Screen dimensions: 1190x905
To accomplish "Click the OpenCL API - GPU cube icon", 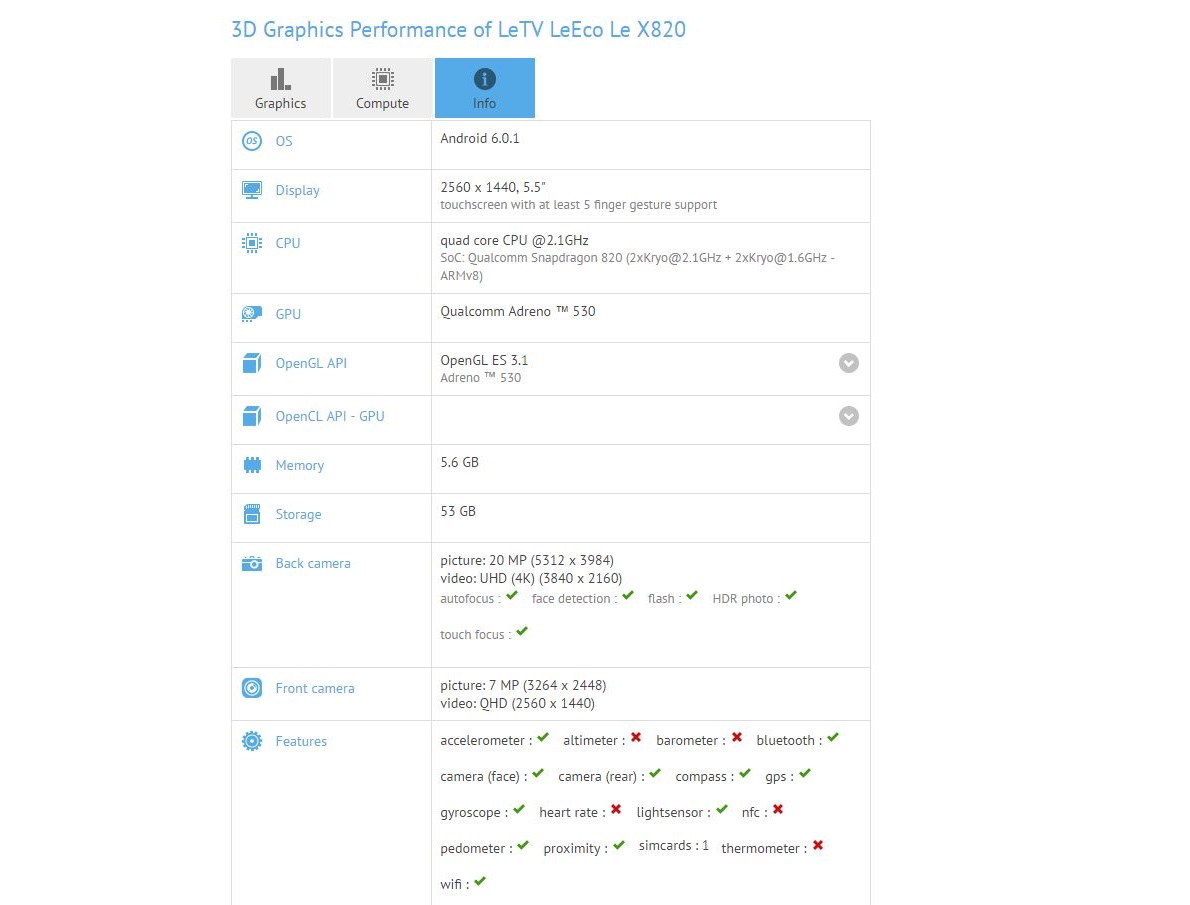I will click(252, 416).
